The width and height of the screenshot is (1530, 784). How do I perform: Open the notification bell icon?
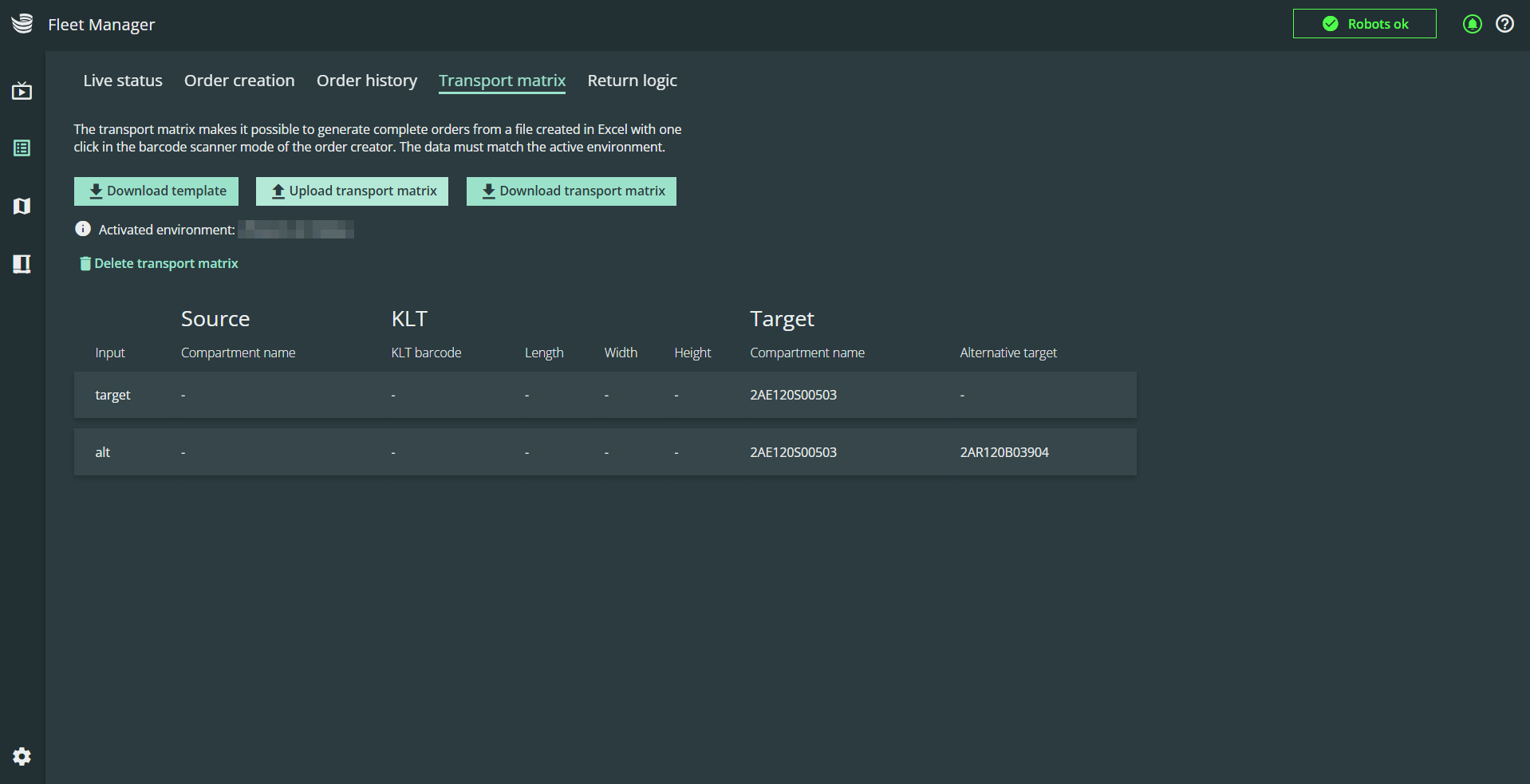click(1473, 24)
